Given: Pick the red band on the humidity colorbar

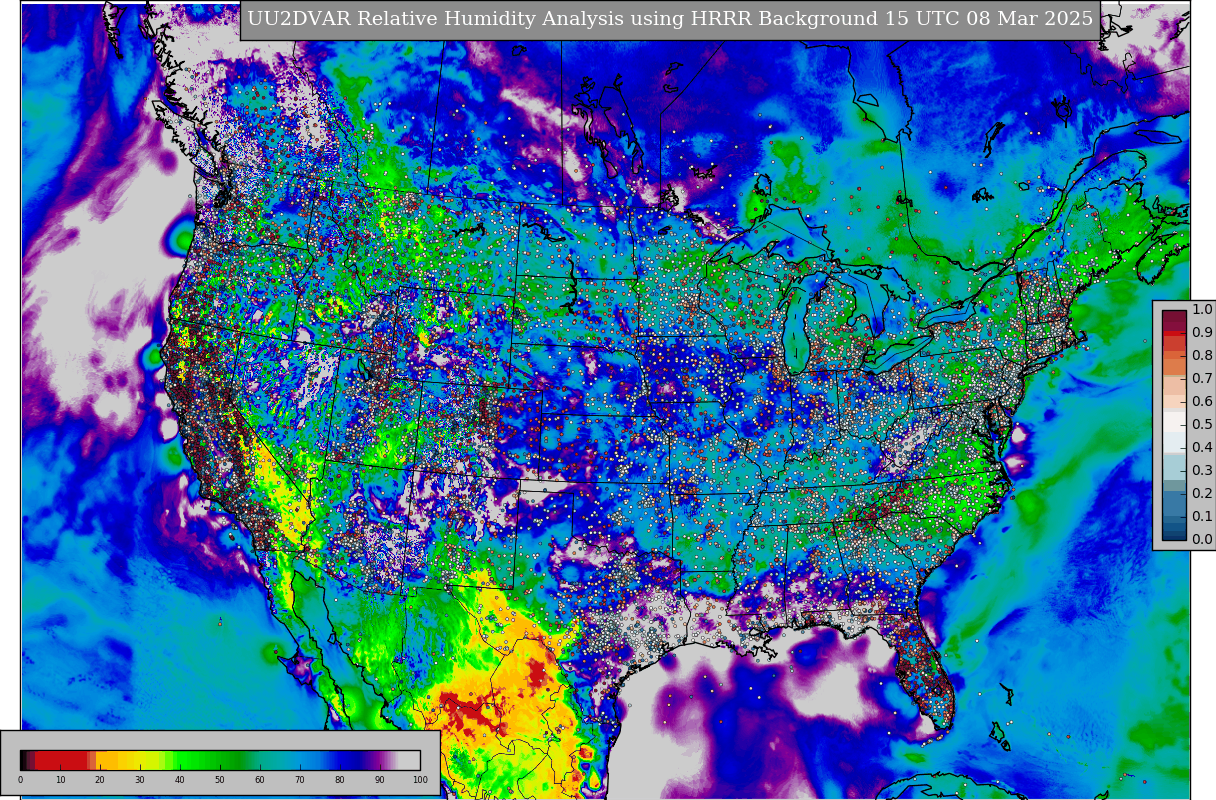Looking at the screenshot, I should pos(61,760).
